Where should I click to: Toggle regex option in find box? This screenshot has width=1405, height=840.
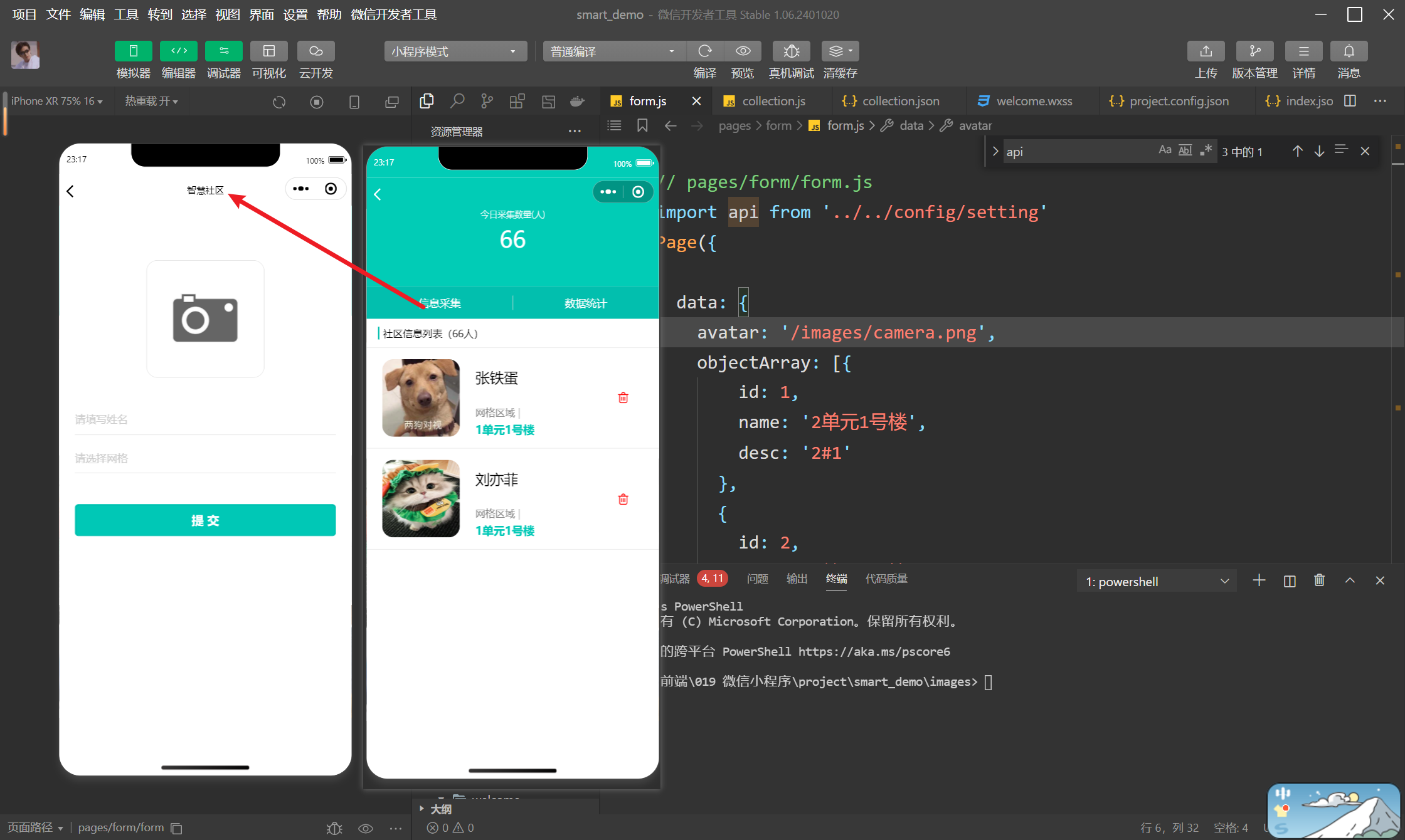(1206, 150)
